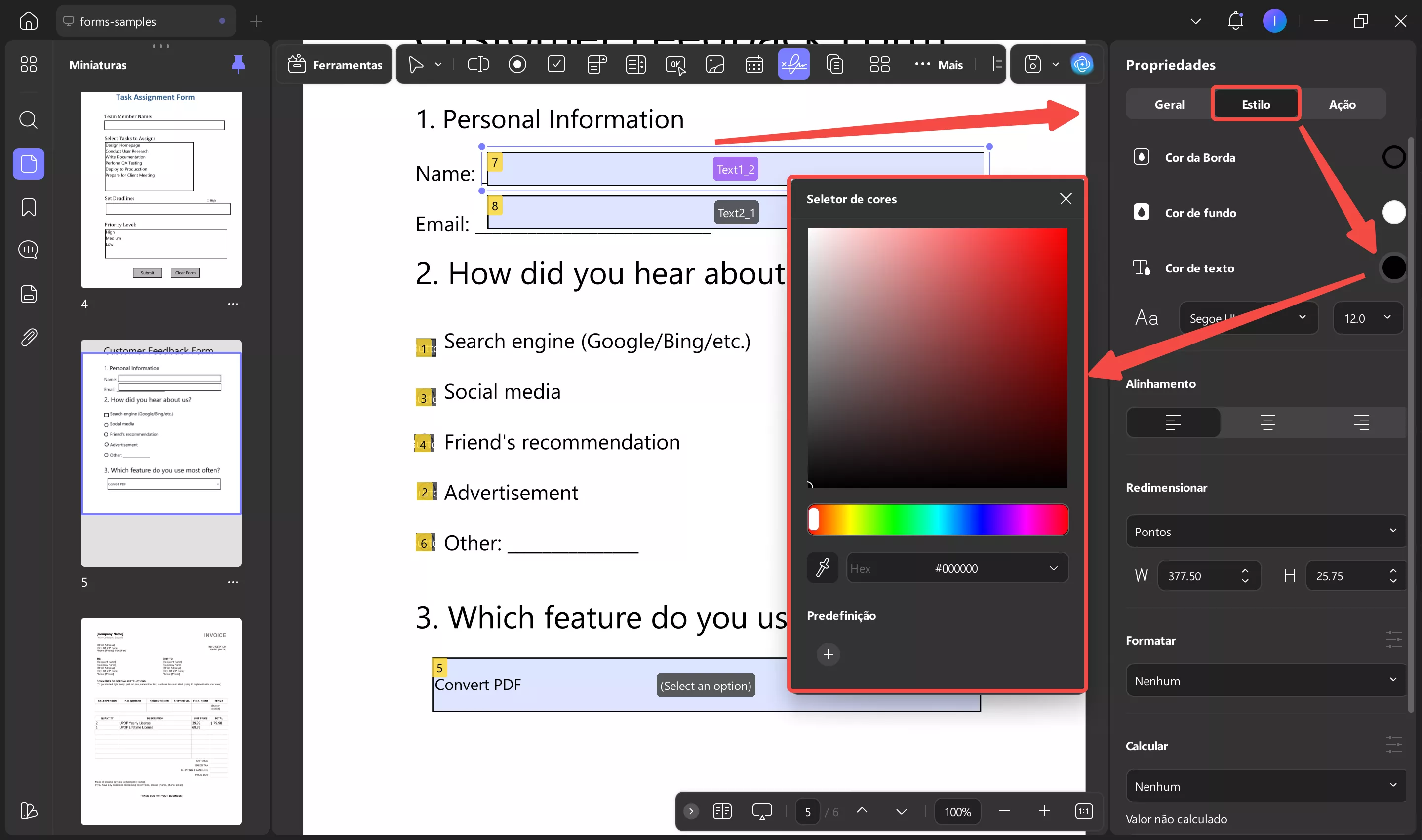The image size is (1422, 840).
Task: Click the Ferramentas button
Action: (335, 65)
